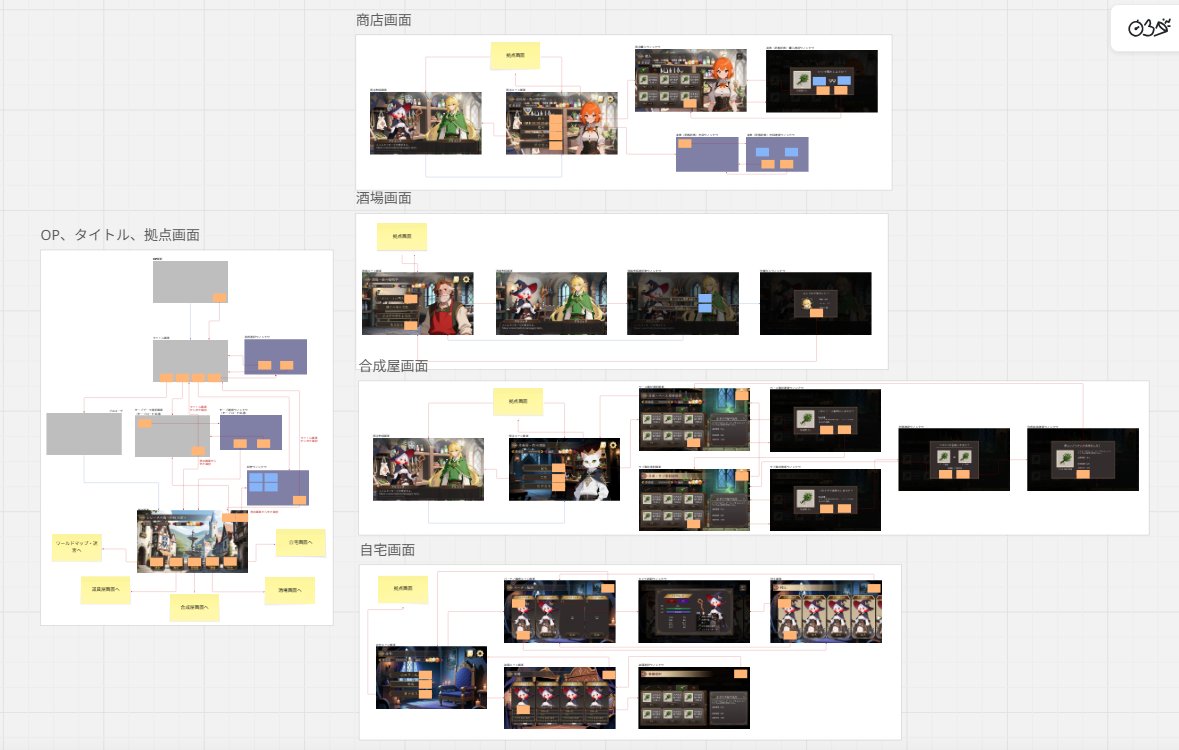Select the 自宅画面へ sticky note
This screenshot has height=750, width=1179.
click(x=301, y=542)
